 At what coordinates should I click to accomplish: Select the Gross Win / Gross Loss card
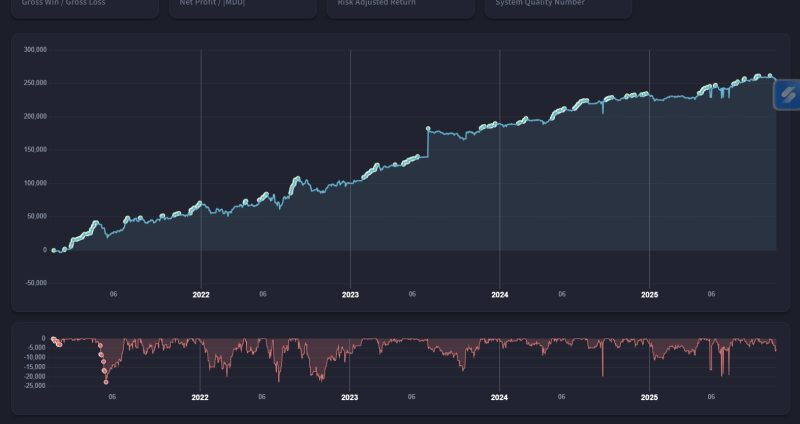click(x=85, y=6)
